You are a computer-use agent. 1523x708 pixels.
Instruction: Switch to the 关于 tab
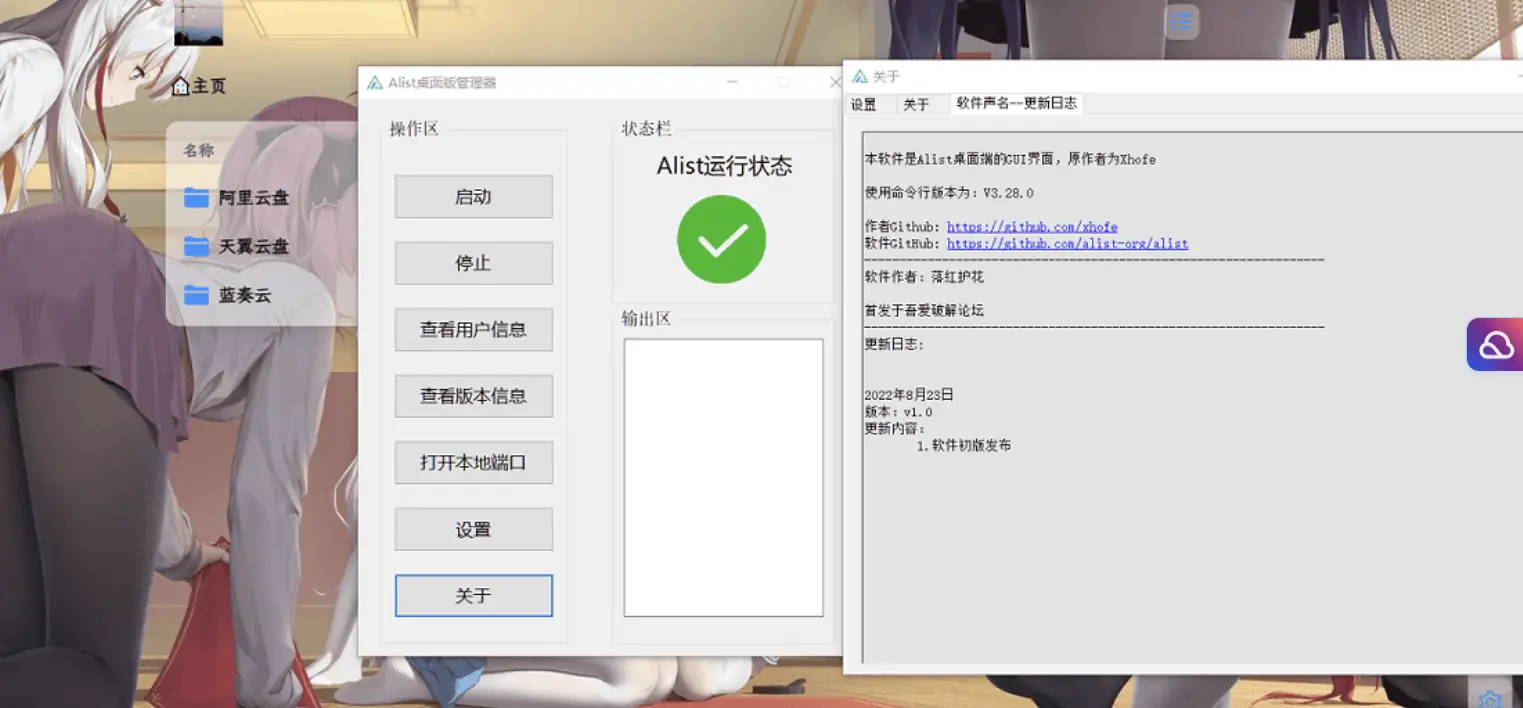(916, 104)
